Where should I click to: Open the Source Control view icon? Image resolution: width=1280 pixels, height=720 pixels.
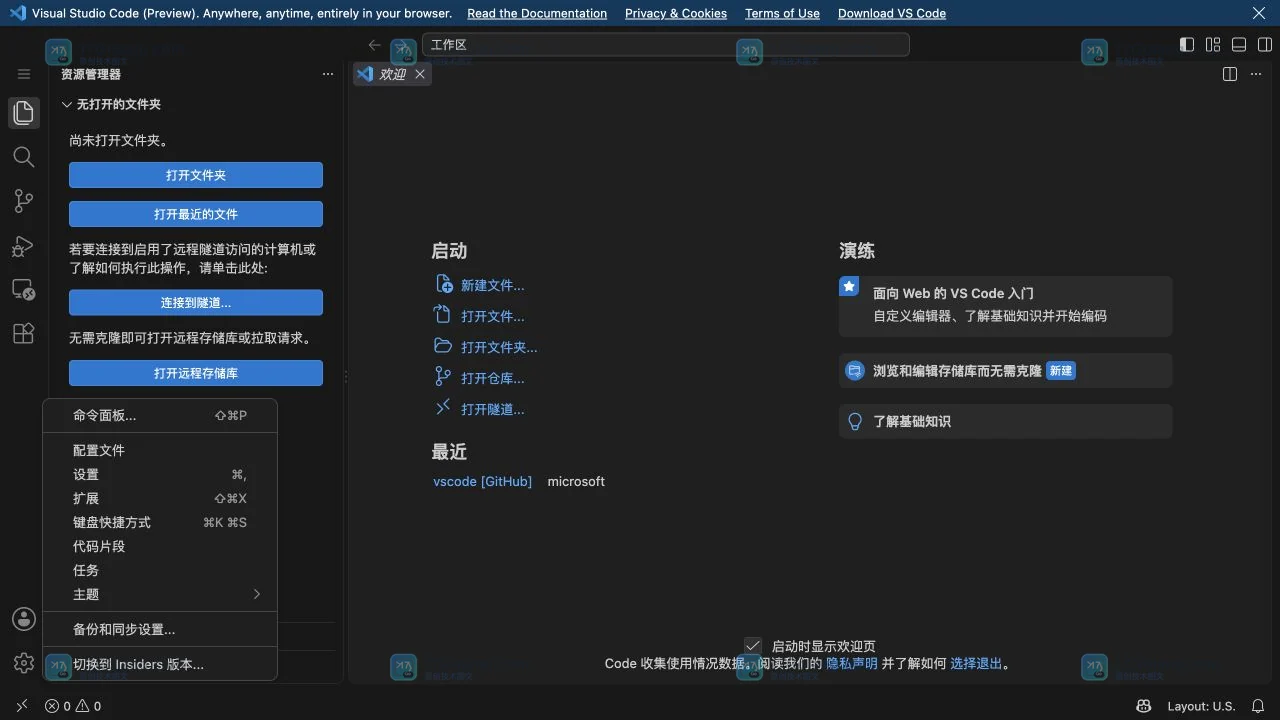pos(24,201)
